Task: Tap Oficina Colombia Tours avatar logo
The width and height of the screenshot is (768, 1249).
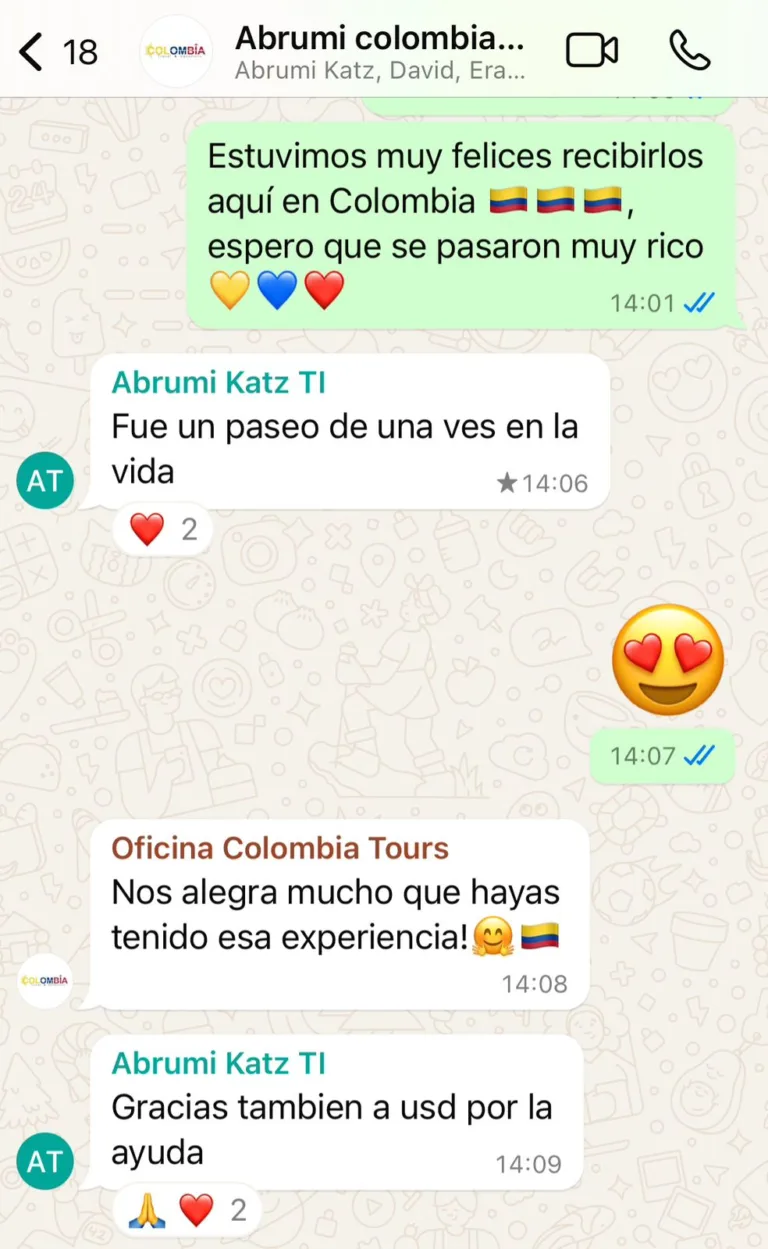Action: point(45,980)
